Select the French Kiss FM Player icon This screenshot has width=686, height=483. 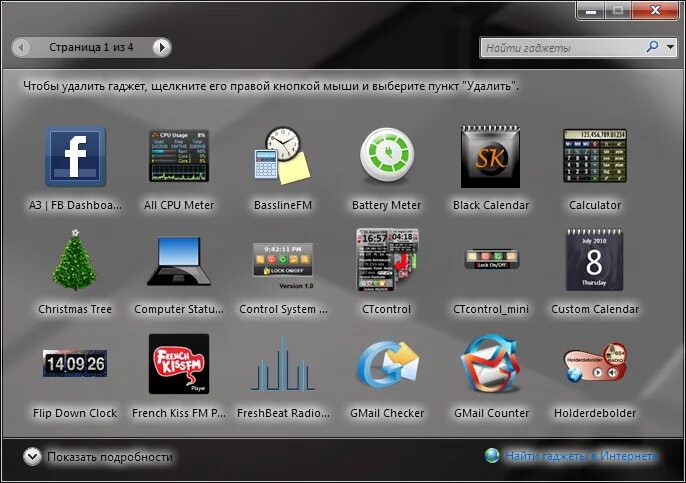[x=179, y=364]
